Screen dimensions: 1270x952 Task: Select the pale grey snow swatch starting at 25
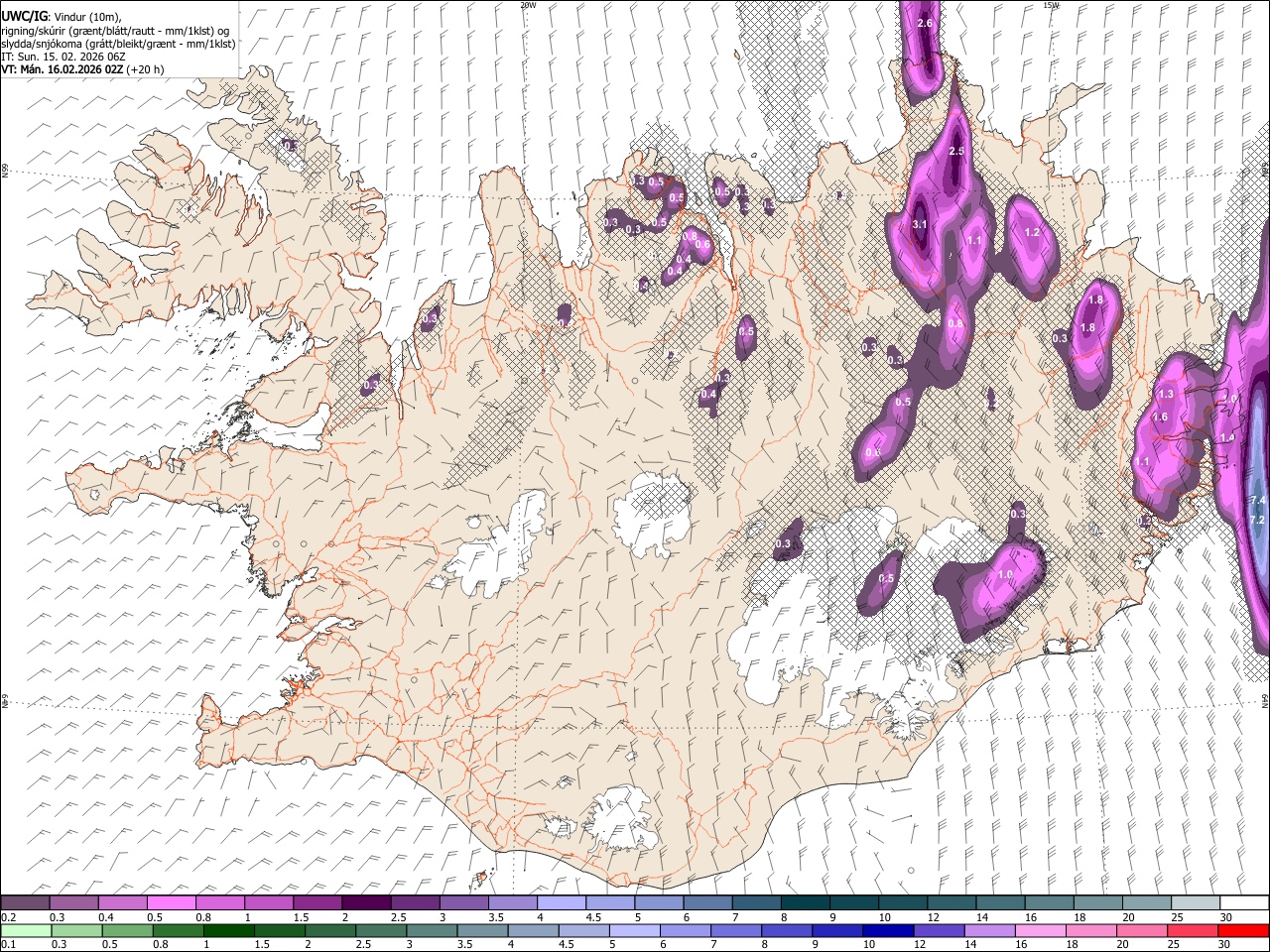tap(1194, 903)
